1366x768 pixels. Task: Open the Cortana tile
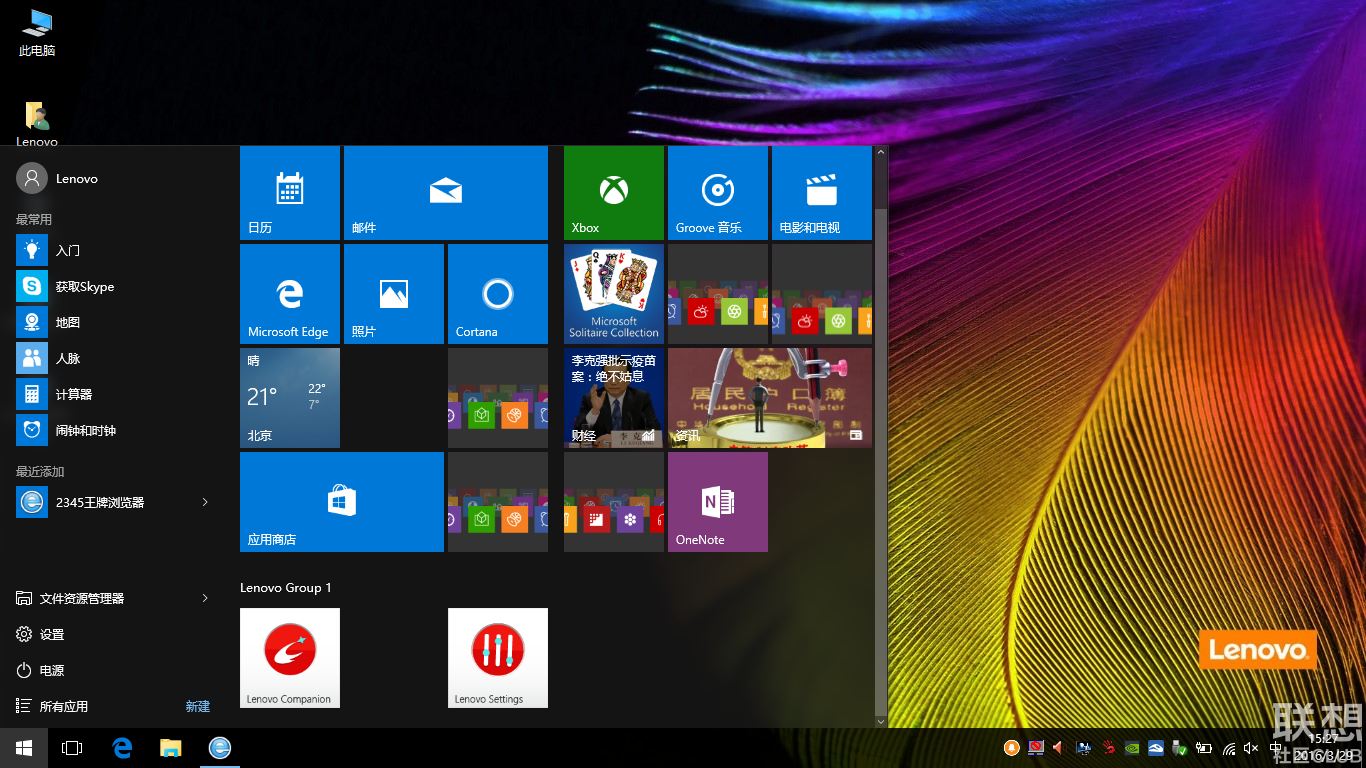pos(498,294)
